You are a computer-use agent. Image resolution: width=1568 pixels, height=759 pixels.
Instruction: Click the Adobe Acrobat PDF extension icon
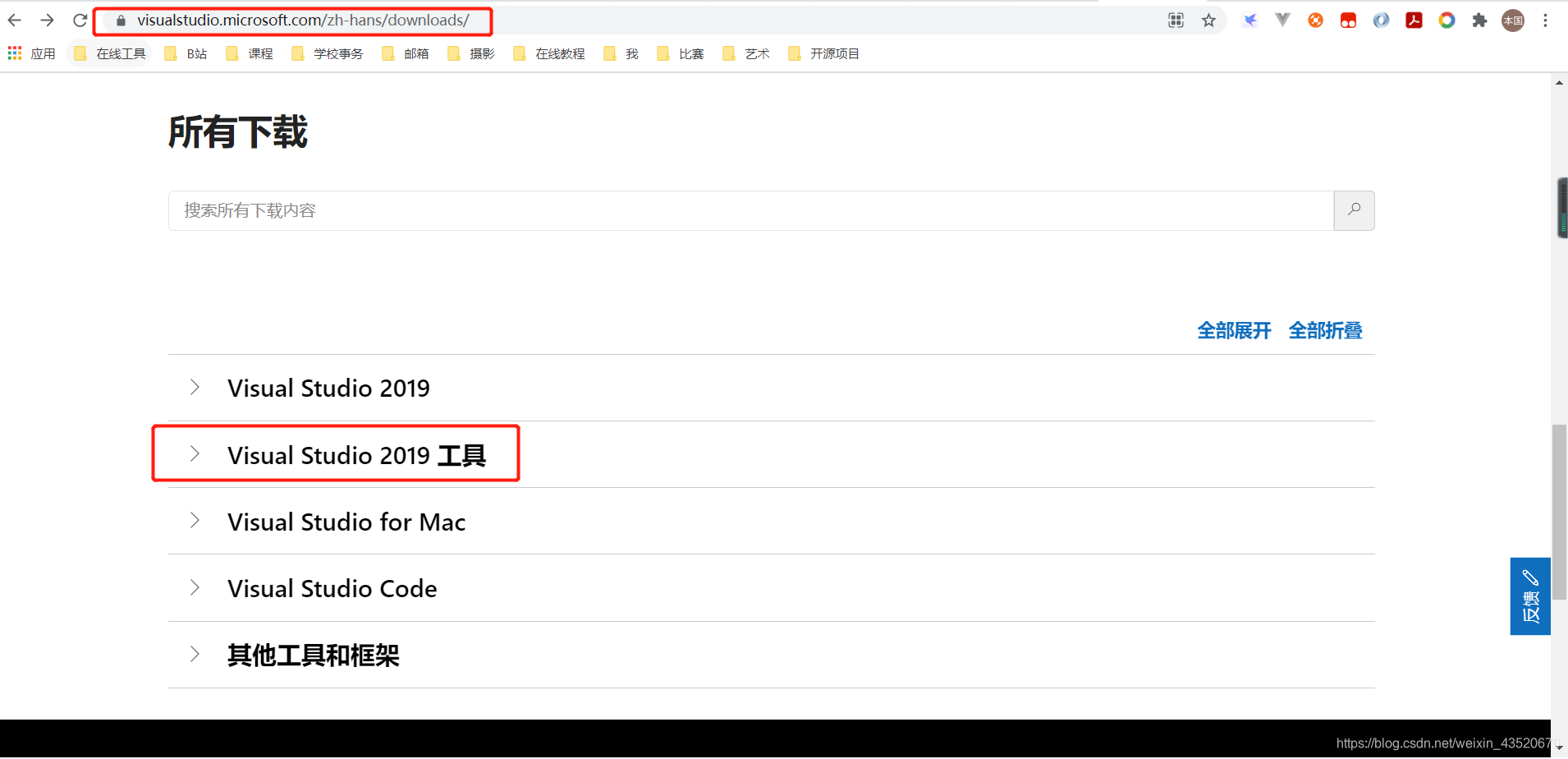point(1414,21)
